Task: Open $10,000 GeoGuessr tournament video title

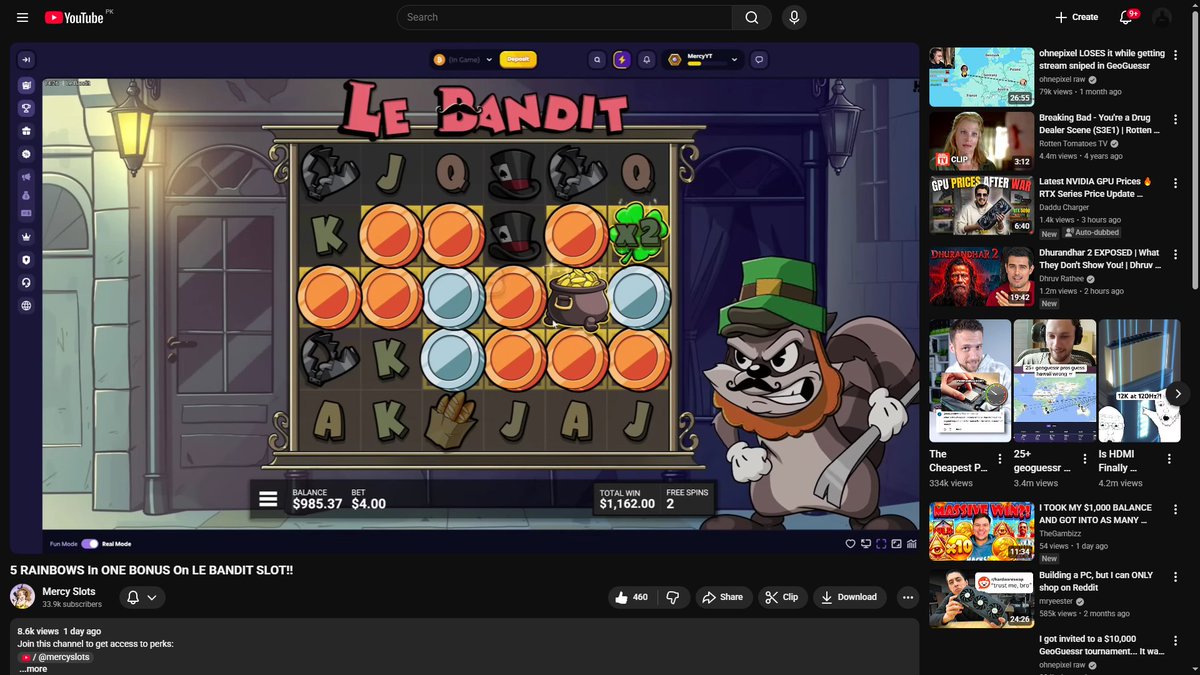Action: click(1102, 644)
